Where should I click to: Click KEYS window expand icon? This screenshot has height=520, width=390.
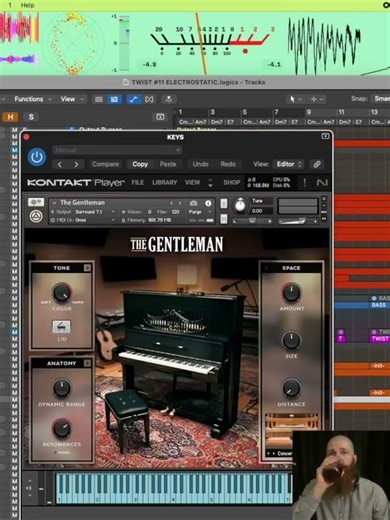[x=325, y=136]
